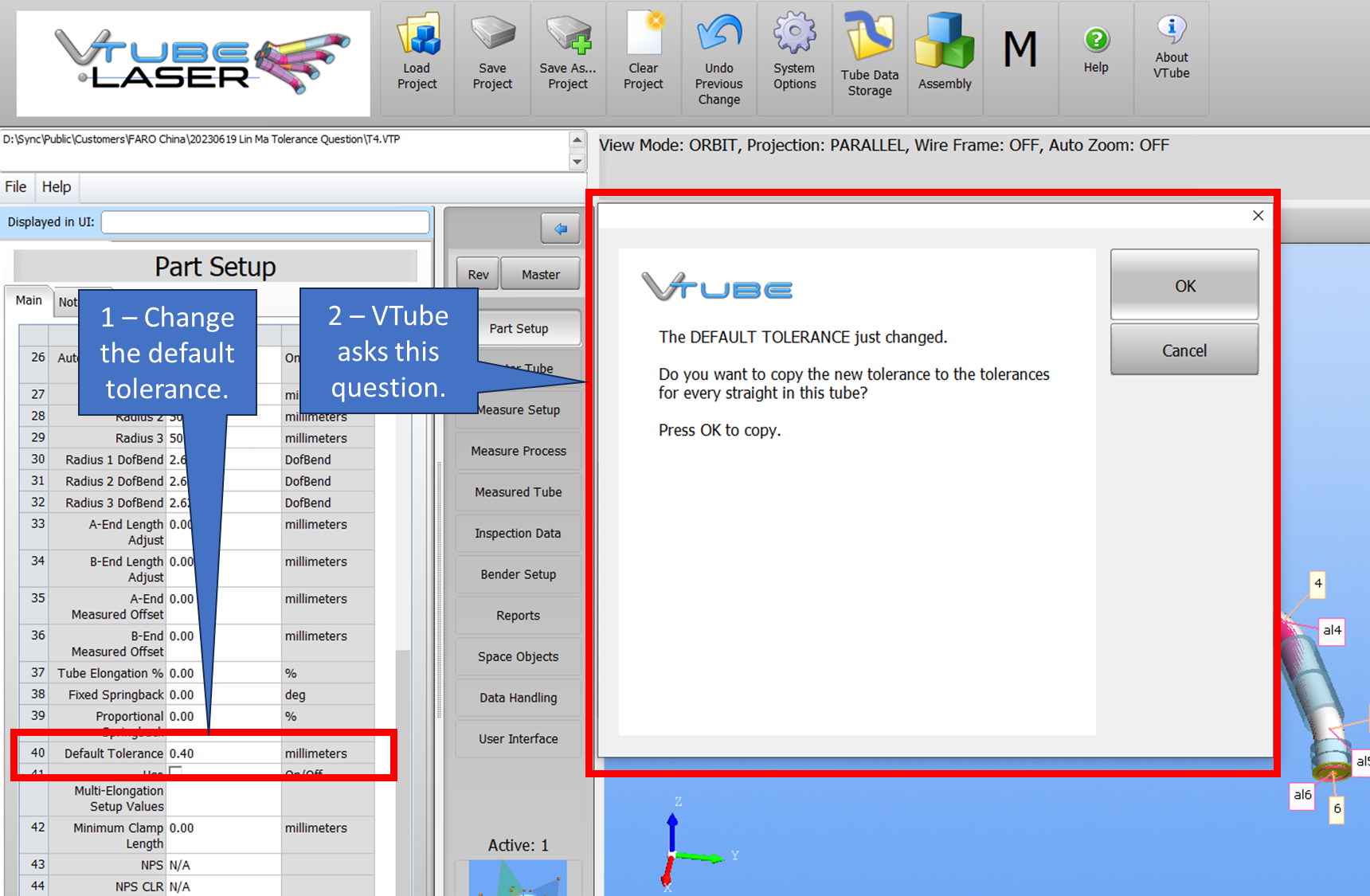Open Space Objects section

519,656
